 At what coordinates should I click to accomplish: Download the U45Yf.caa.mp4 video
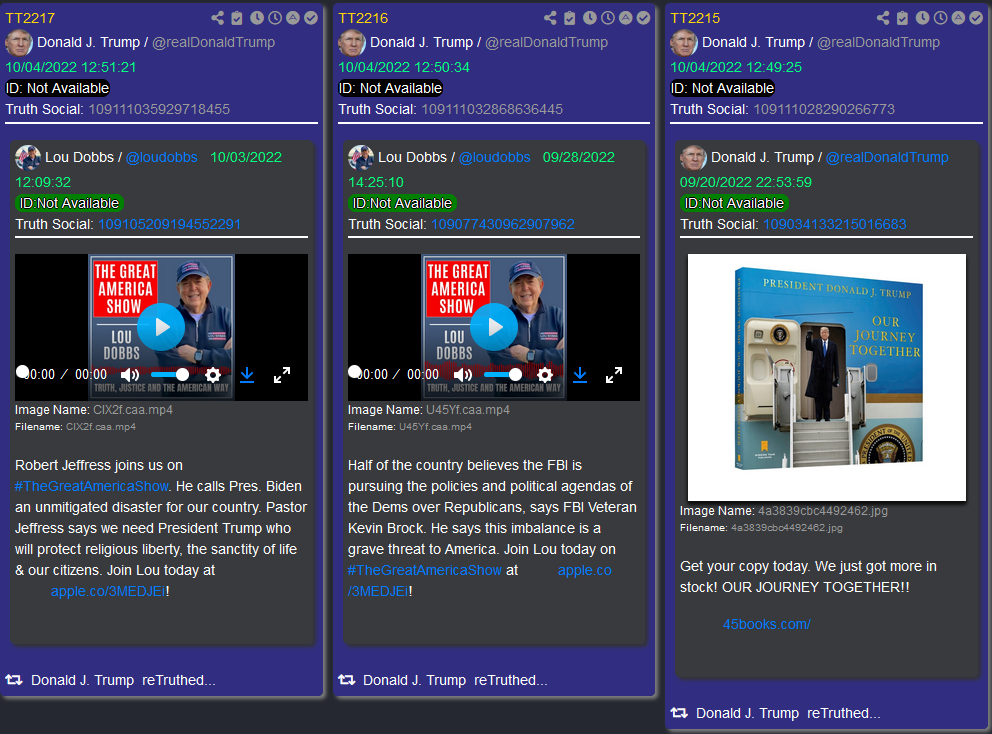pos(580,375)
